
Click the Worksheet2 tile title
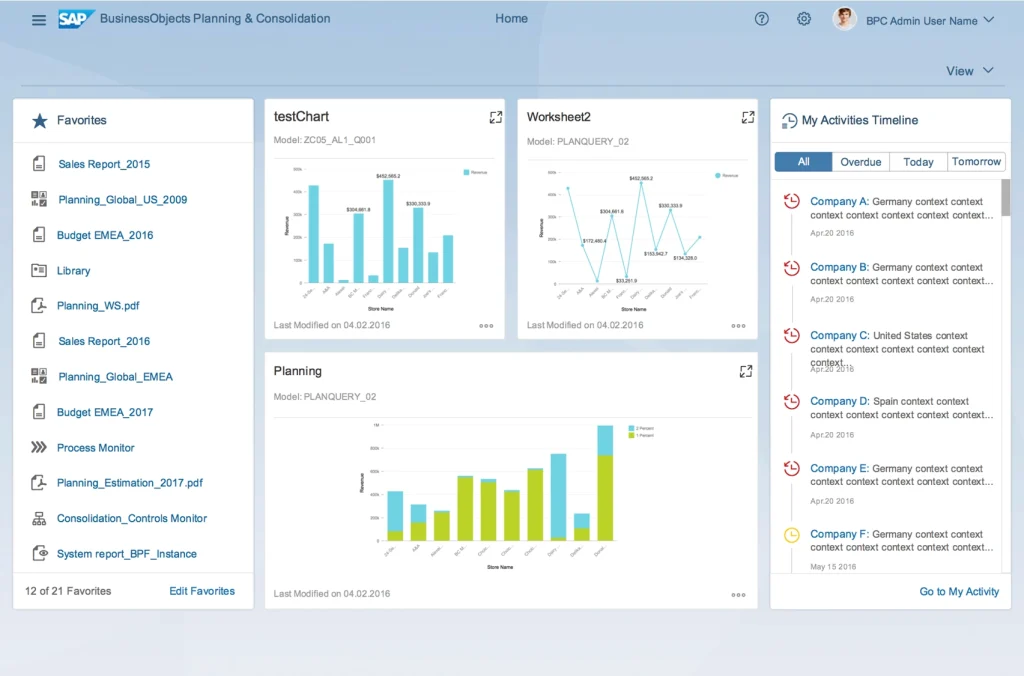tap(558, 117)
